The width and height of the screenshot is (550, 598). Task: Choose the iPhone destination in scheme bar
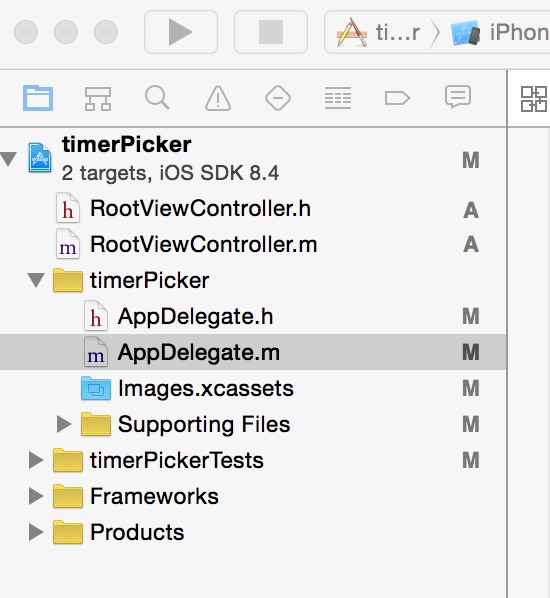(x=500, y=33)
